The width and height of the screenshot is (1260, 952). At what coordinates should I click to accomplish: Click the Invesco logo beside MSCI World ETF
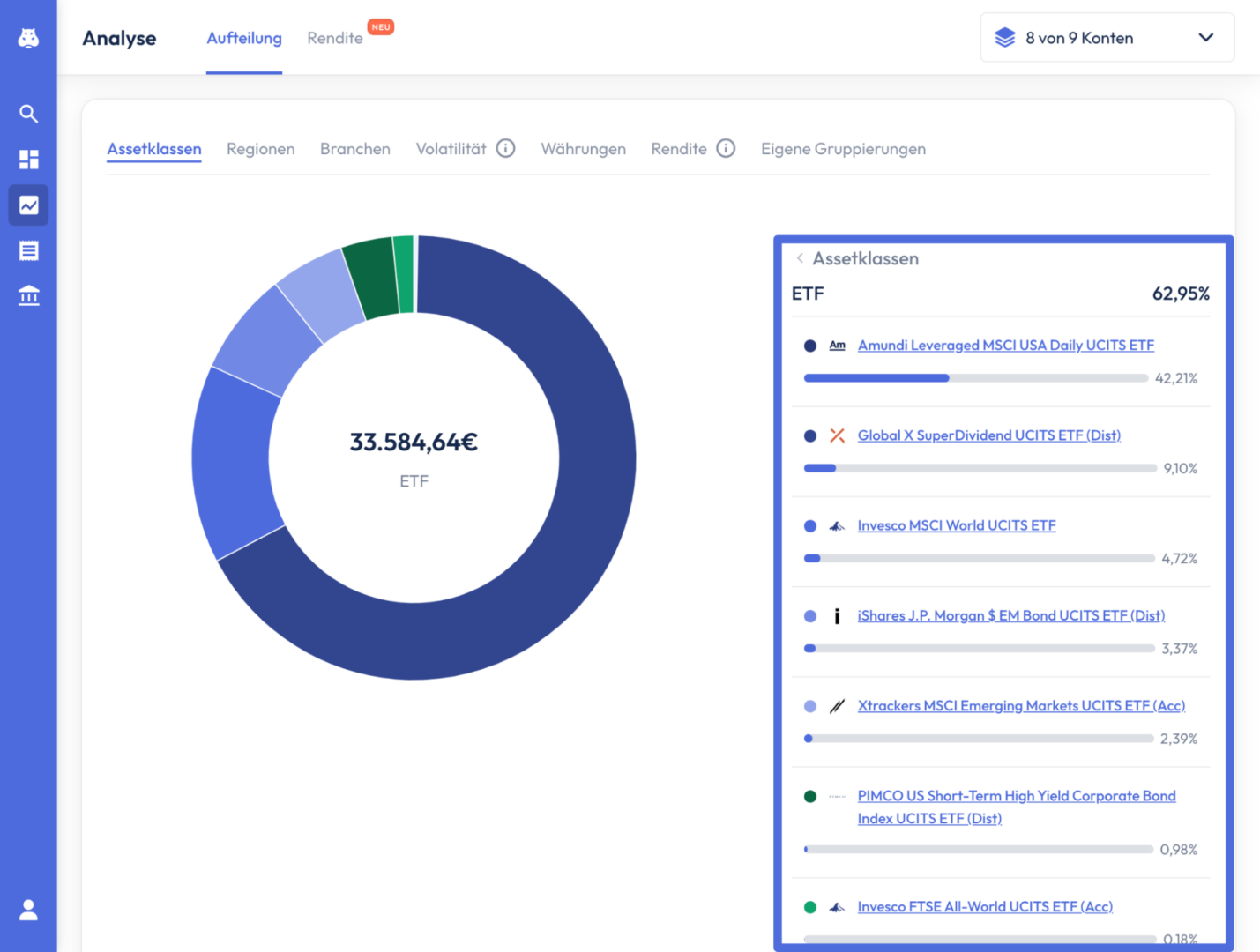click(837, 526)
